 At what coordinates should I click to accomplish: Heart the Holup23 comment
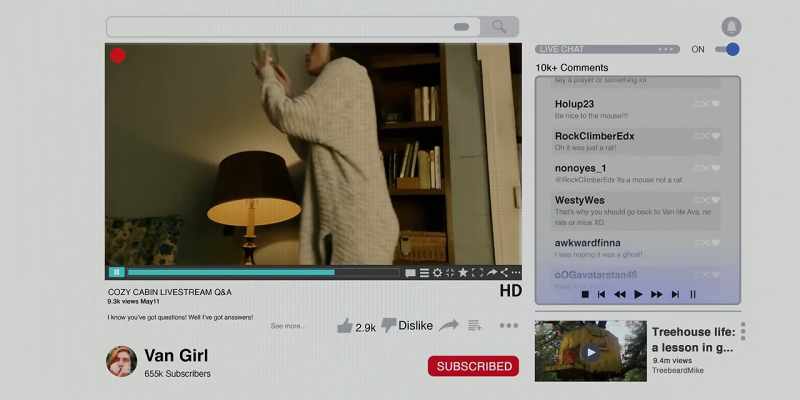715,104
